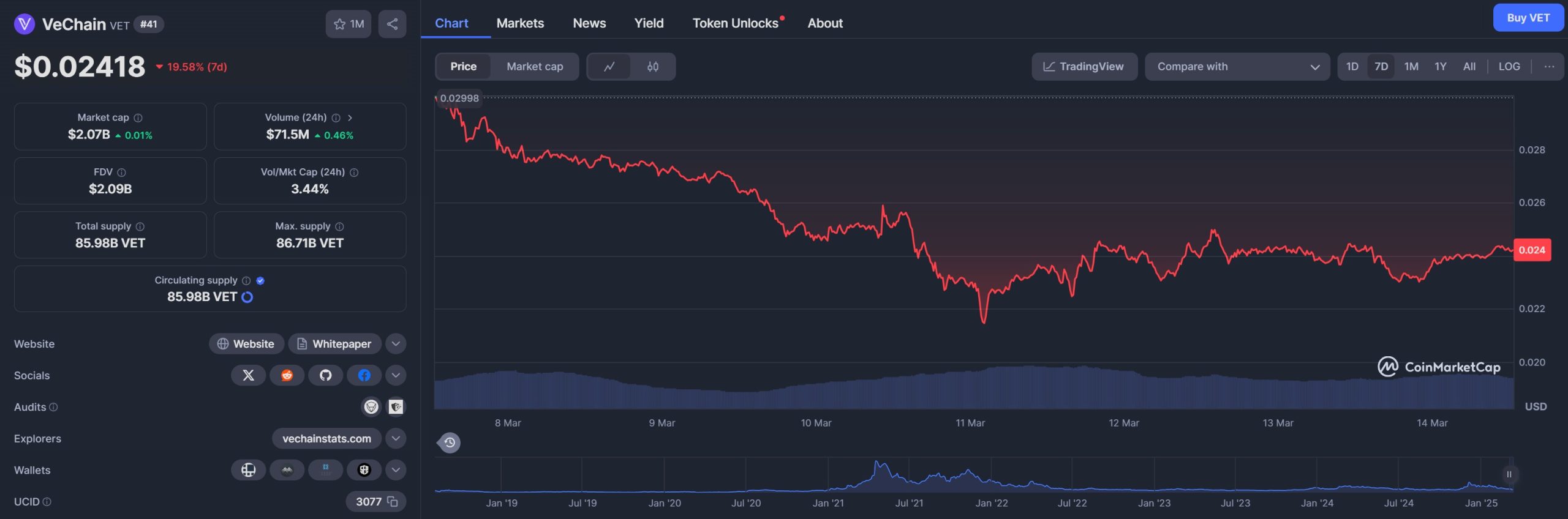The height and width of the screenshot is (519, 1568).
Task: Open X (Twitter) social link
Action: click(248, 375)
